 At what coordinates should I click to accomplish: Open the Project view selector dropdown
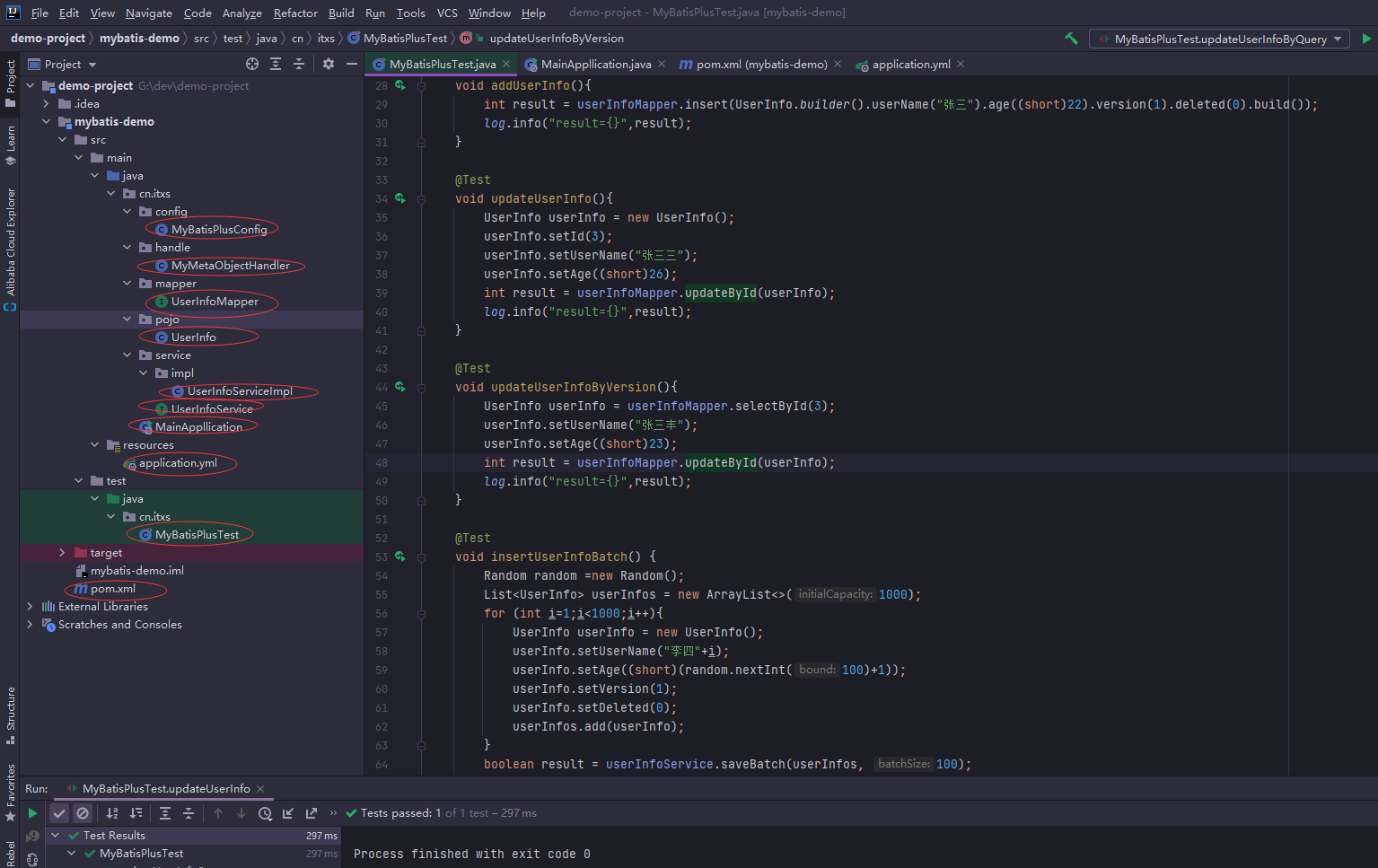[62, 65]
